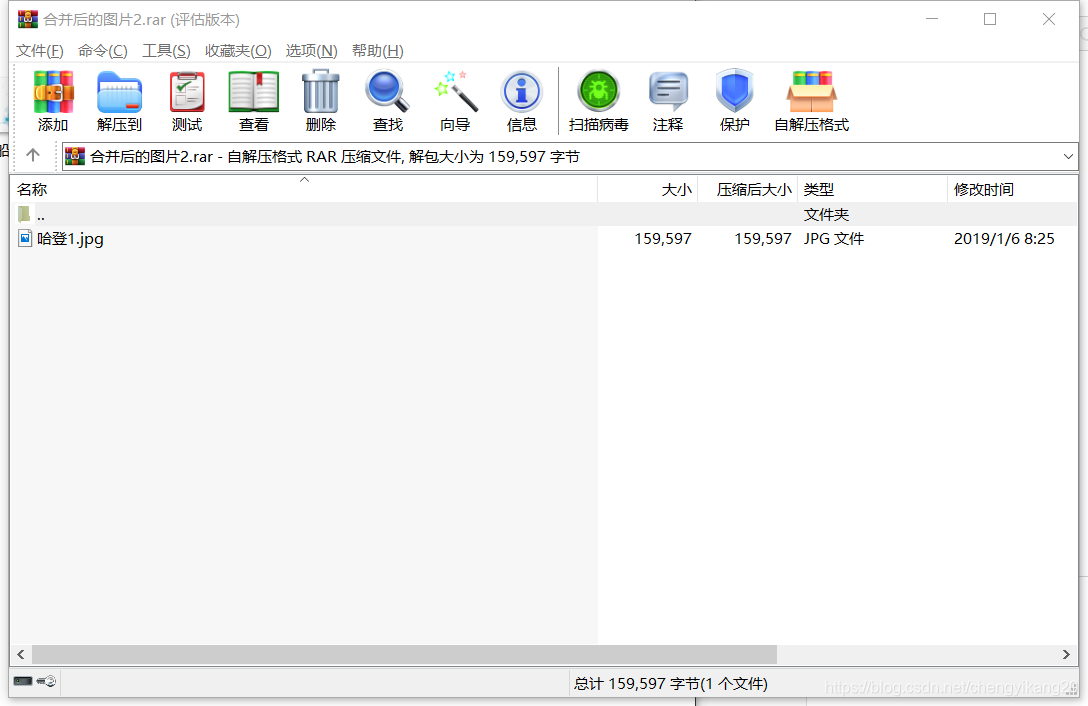Screen dimensions: 1088x706
Task: Sort by Size (大小) column header
Action: click(647, 189)
